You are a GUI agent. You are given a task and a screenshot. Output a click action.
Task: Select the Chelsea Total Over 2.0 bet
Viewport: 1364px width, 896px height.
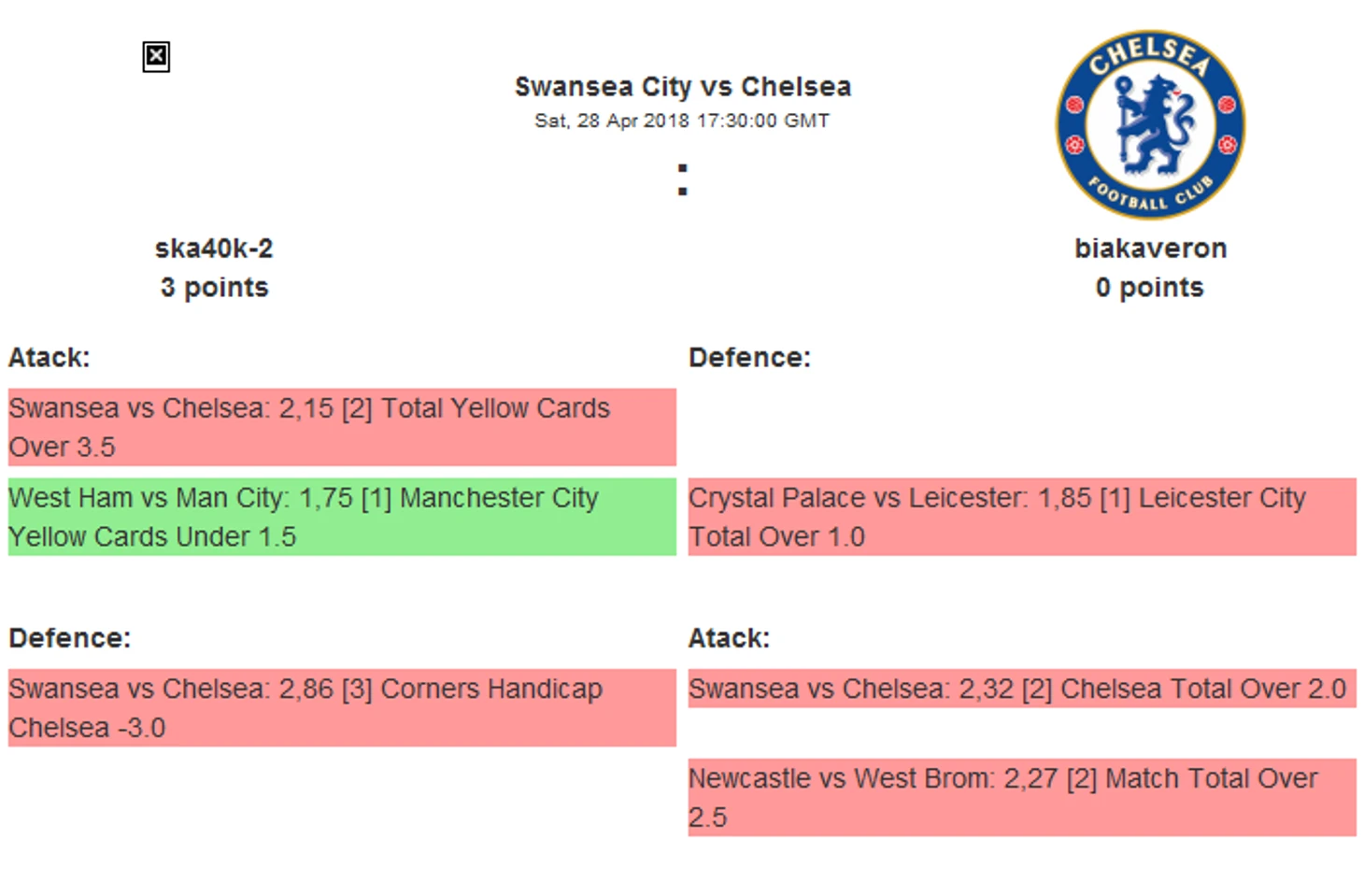[1022, 689]
